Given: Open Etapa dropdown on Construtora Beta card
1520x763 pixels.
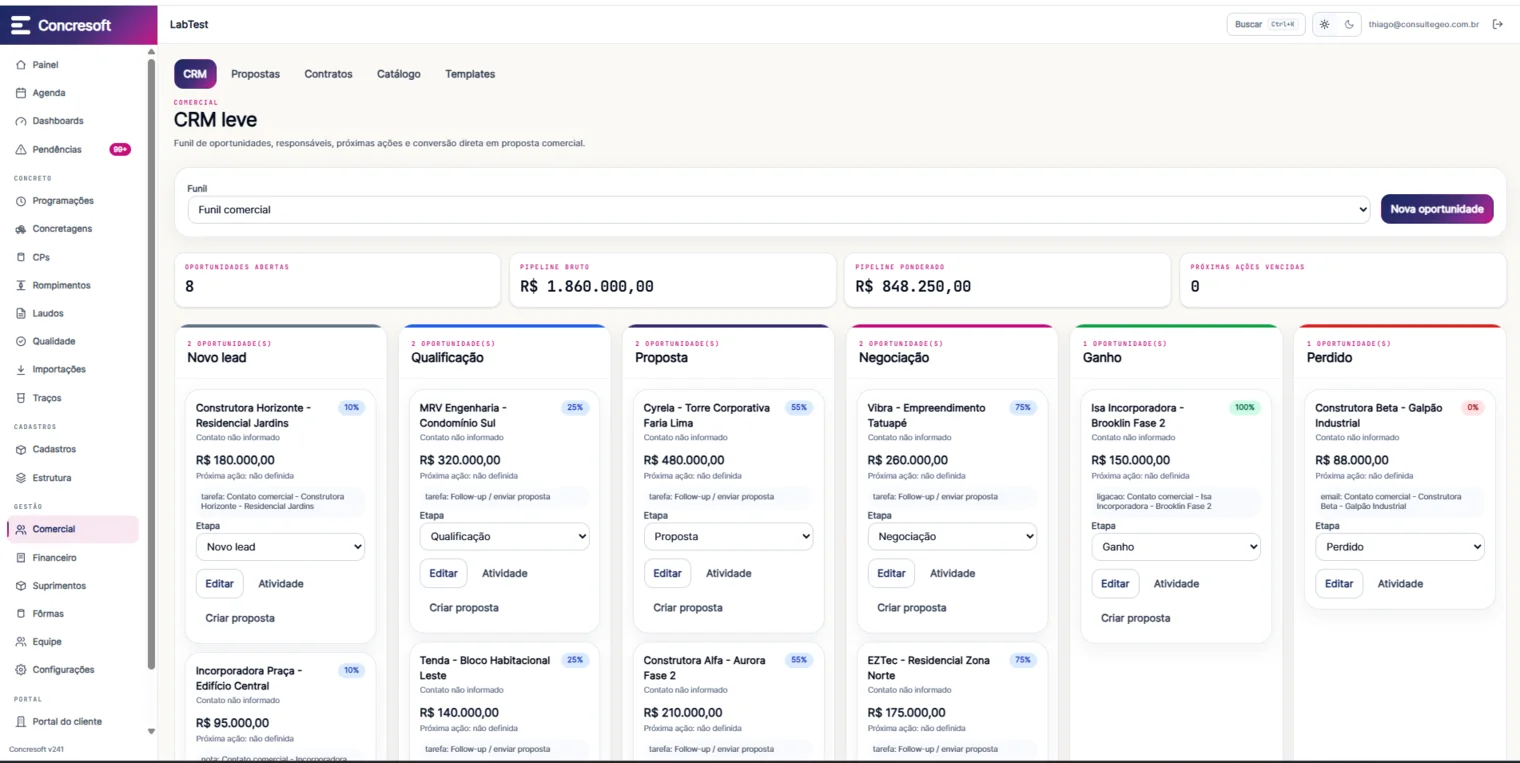Looking at the screenshot, I should click(1400, 547).
